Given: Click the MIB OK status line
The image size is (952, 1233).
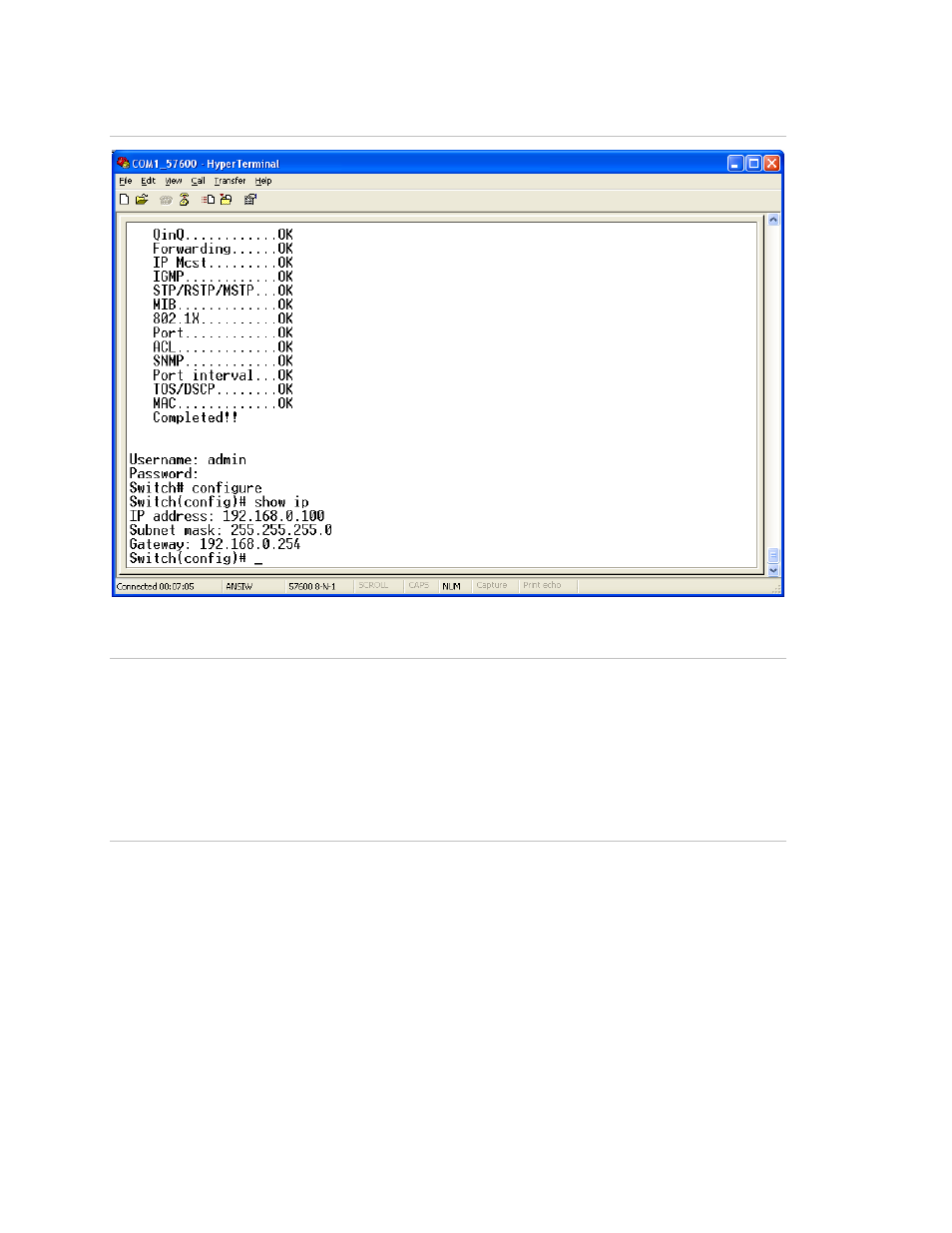Looking at the screenshot, I should tap(223, 305).
